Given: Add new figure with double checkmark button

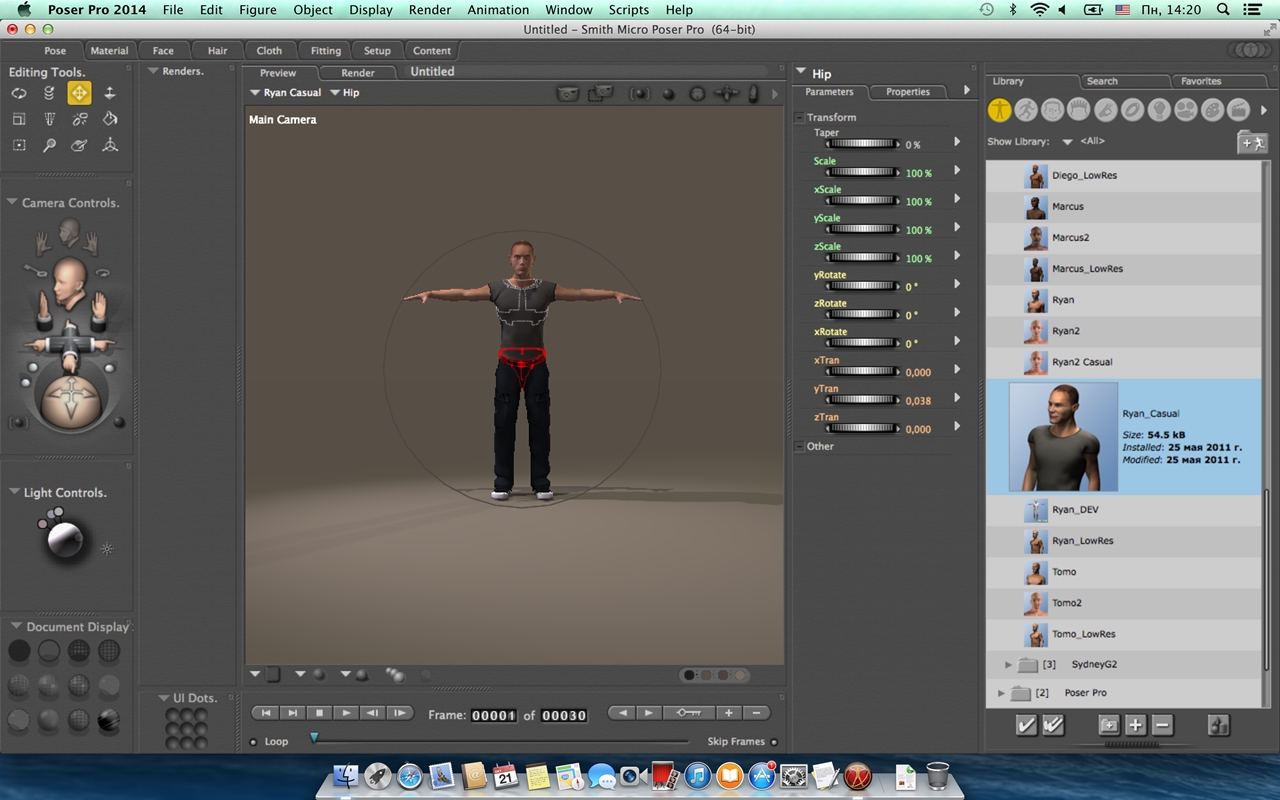Looking at the screenshot, I should (x=1053, y=726).
